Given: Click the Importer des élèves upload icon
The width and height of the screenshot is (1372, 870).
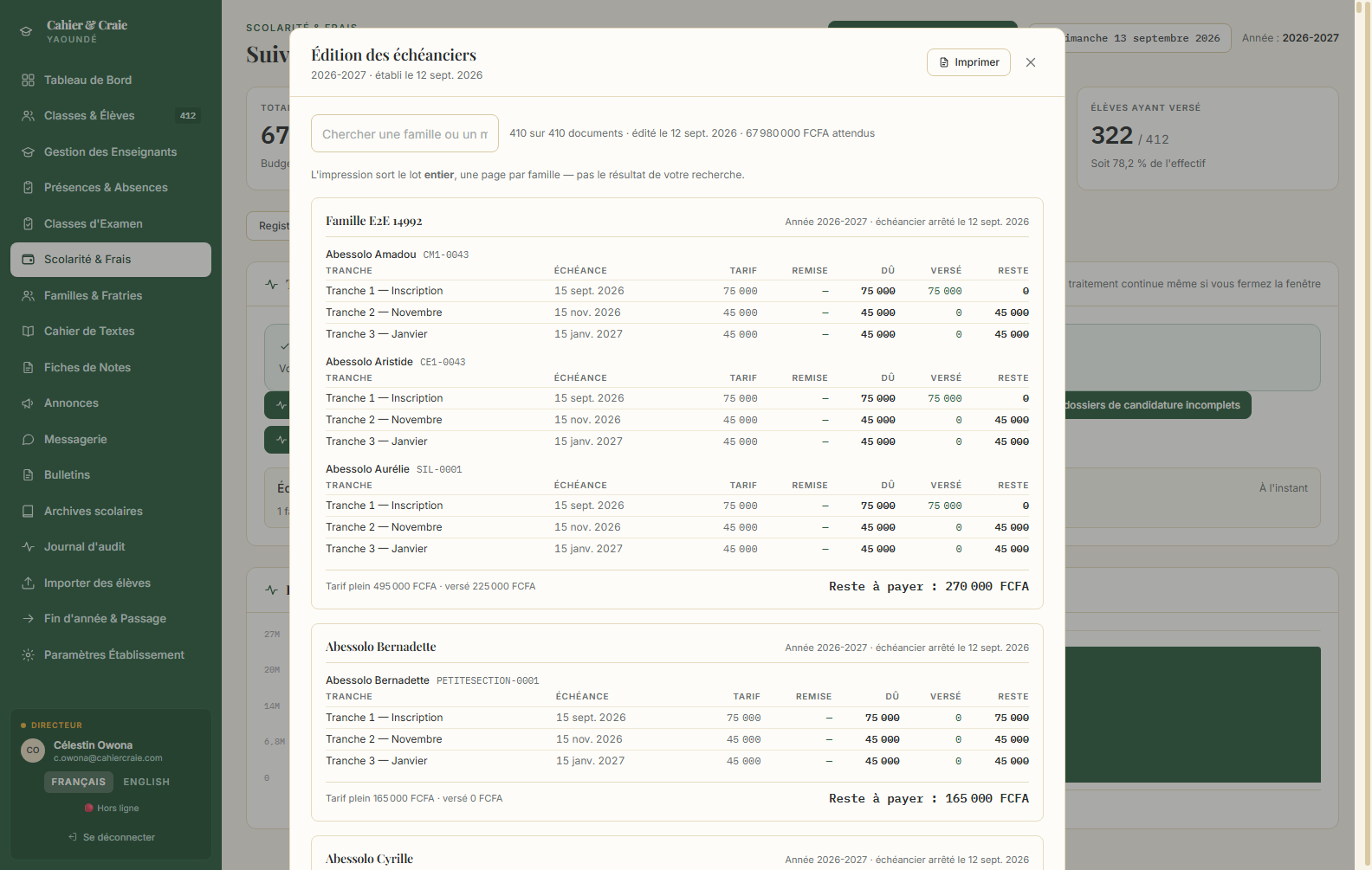Looking at the screenshot, I should coord(28,583).
